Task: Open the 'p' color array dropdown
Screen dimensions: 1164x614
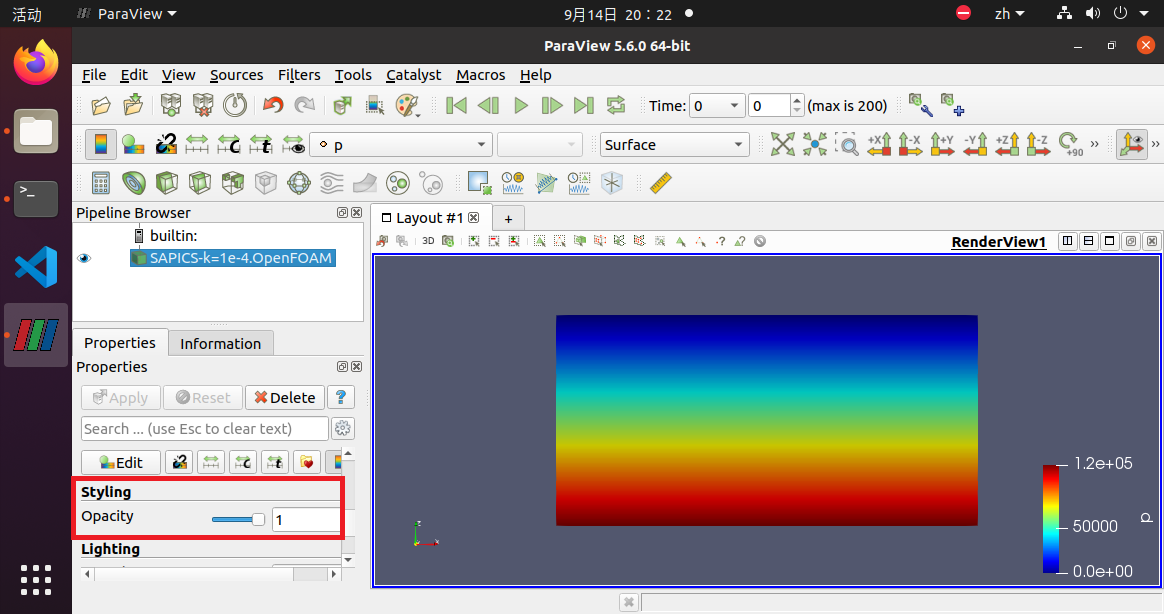Action: pyautogui.click(x=401, y=145)
